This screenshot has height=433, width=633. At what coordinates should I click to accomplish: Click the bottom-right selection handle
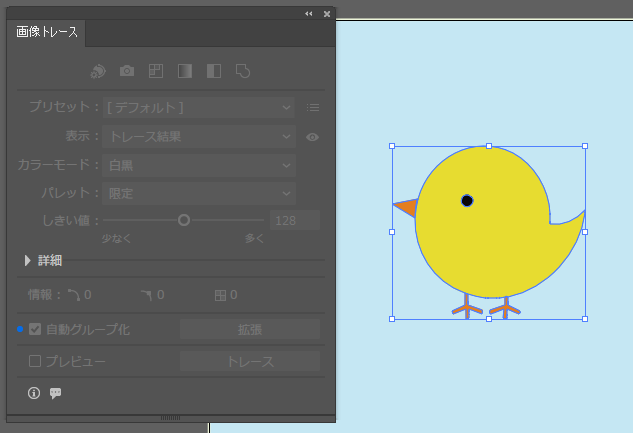click(585, 319)
